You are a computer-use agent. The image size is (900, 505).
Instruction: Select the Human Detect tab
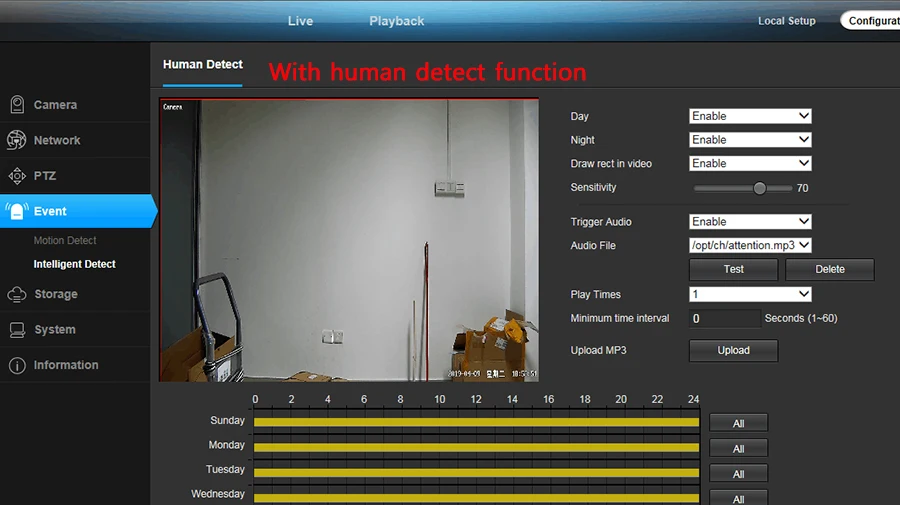tap(203, 65)
